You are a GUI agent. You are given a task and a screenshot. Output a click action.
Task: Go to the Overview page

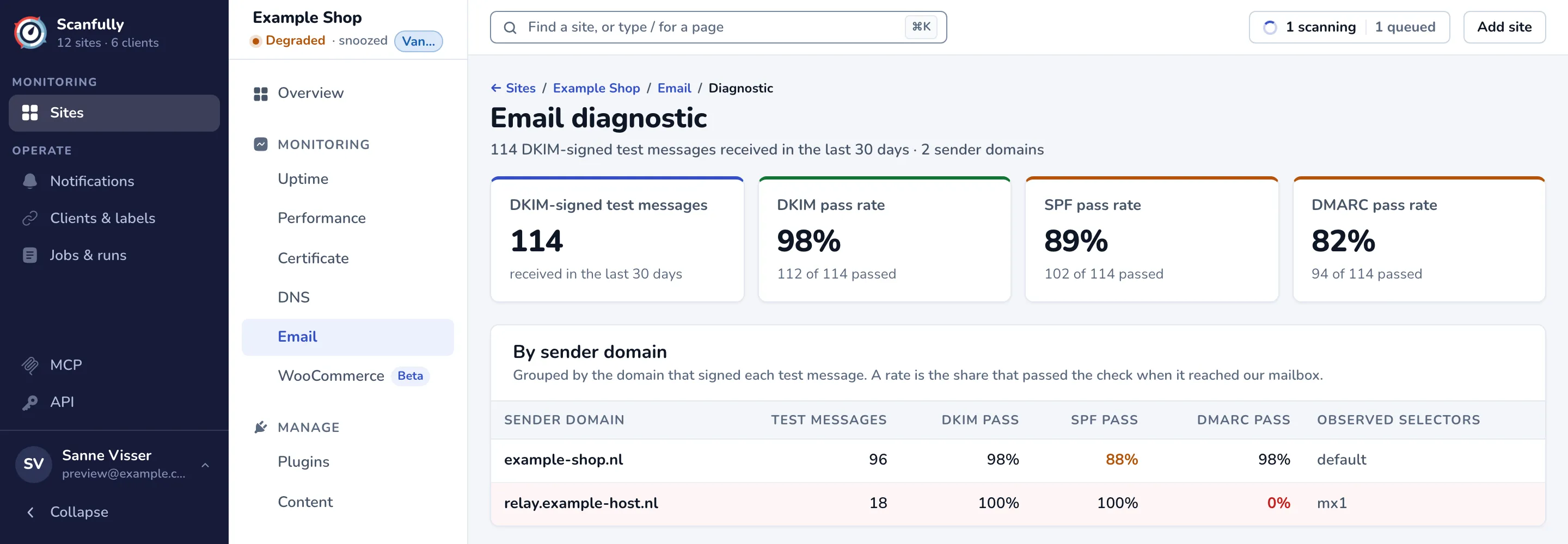348,93
